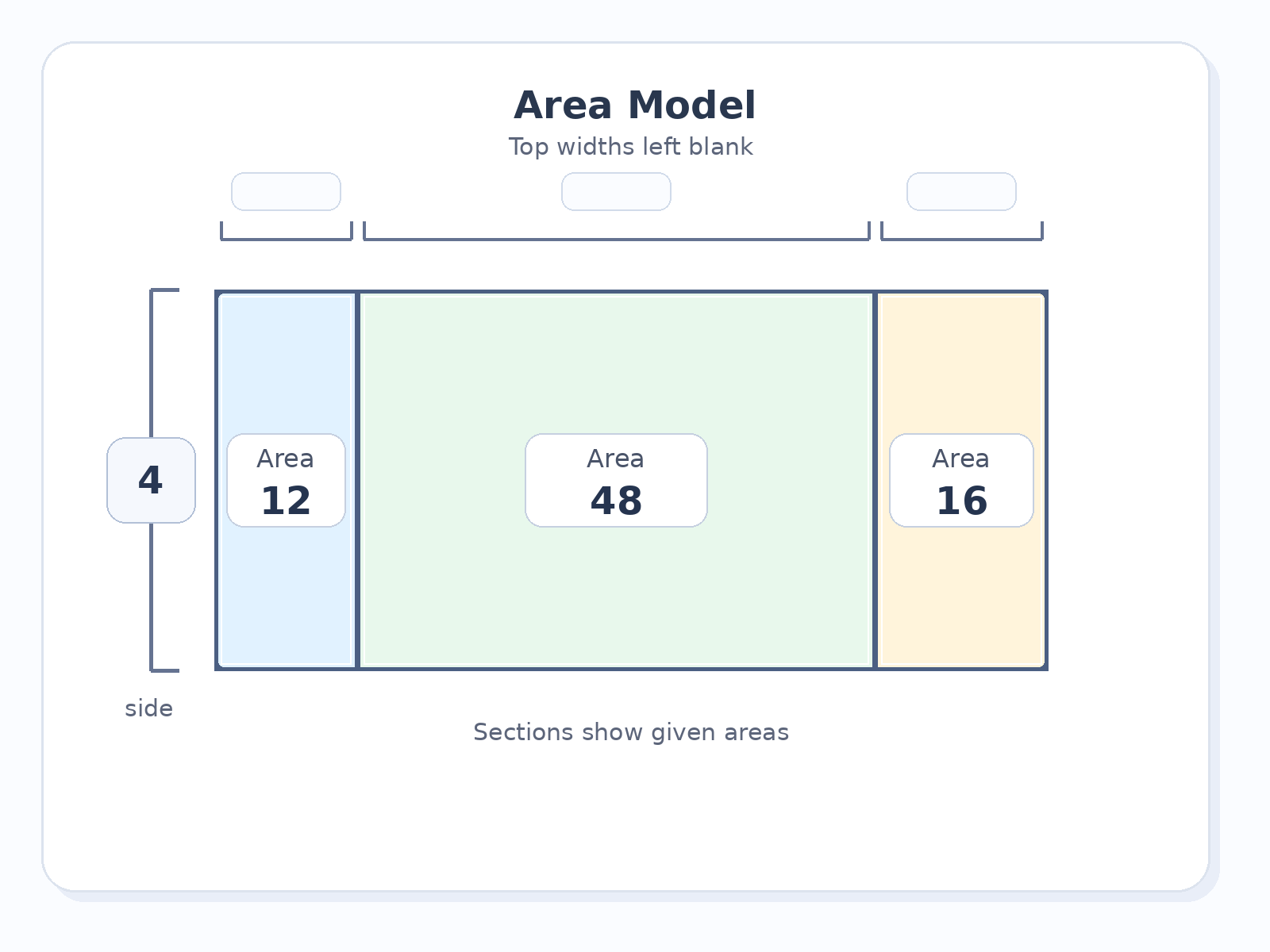Click the Area 12 label card
The width and height of the screenshot is (1270, 952).
(x=286, y=480)
